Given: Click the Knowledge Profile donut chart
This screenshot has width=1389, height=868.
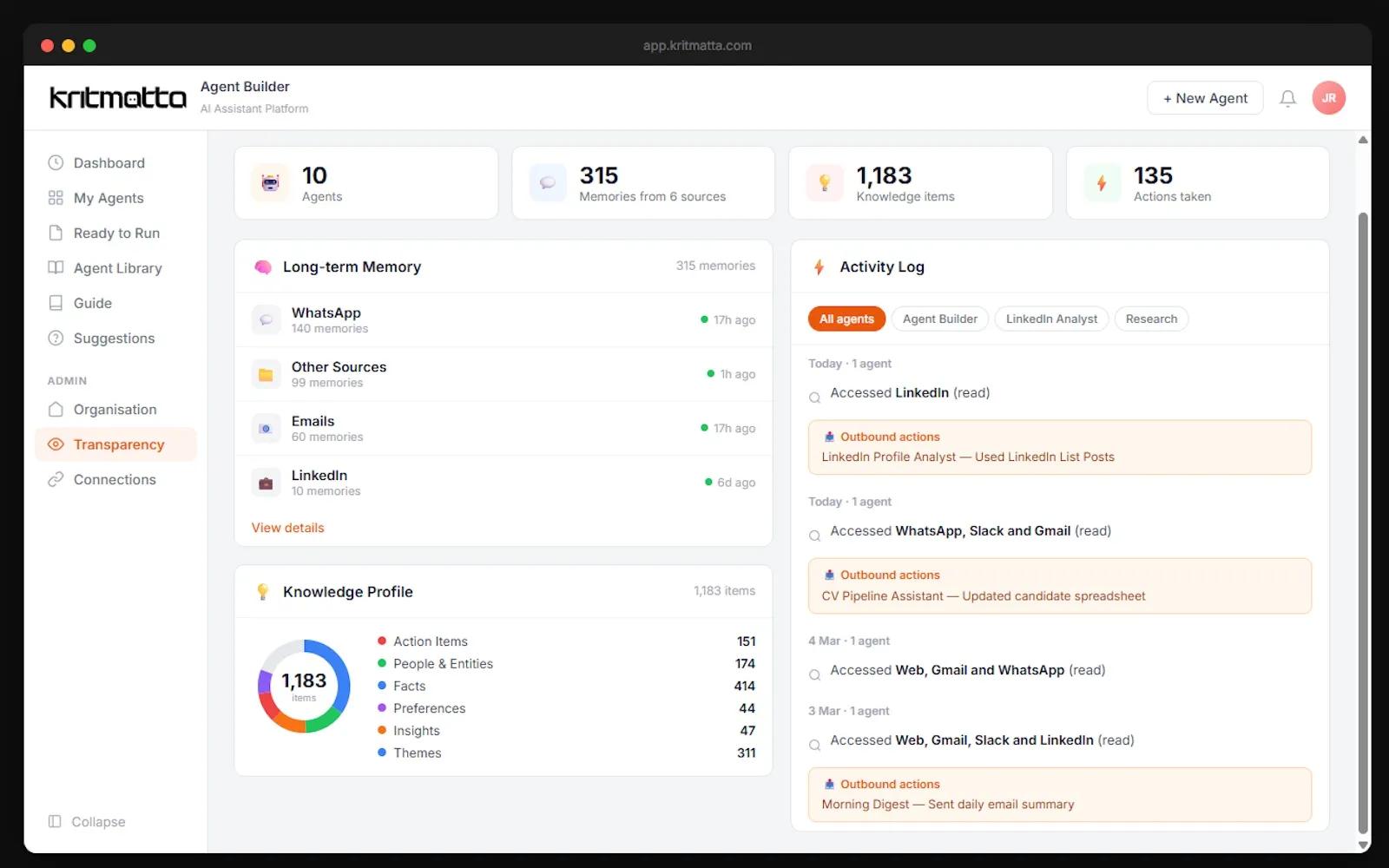Looking at the screenshot, I should click(x=304, y=687).
